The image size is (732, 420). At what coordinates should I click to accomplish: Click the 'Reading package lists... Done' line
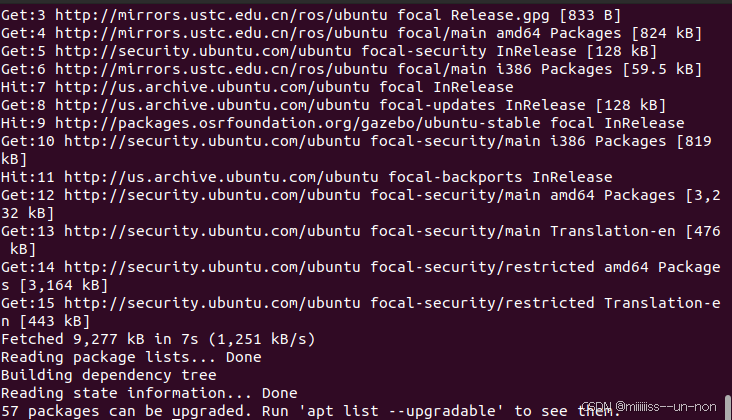click(x=131, y=357)
